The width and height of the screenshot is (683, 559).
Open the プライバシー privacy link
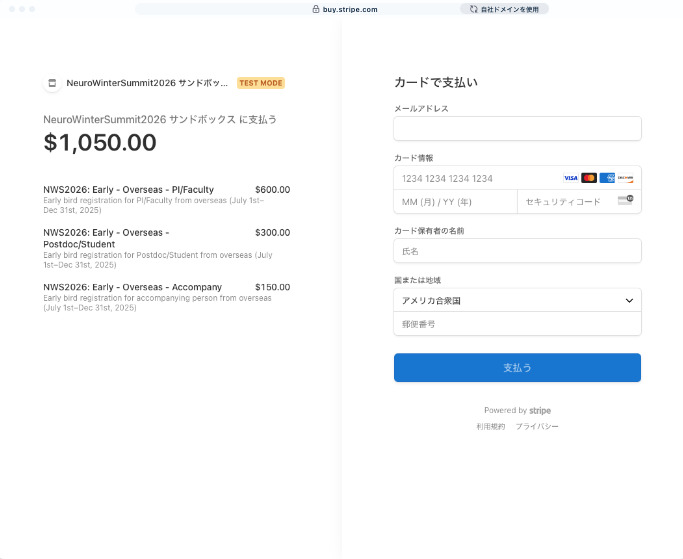(x=537, y=427)
